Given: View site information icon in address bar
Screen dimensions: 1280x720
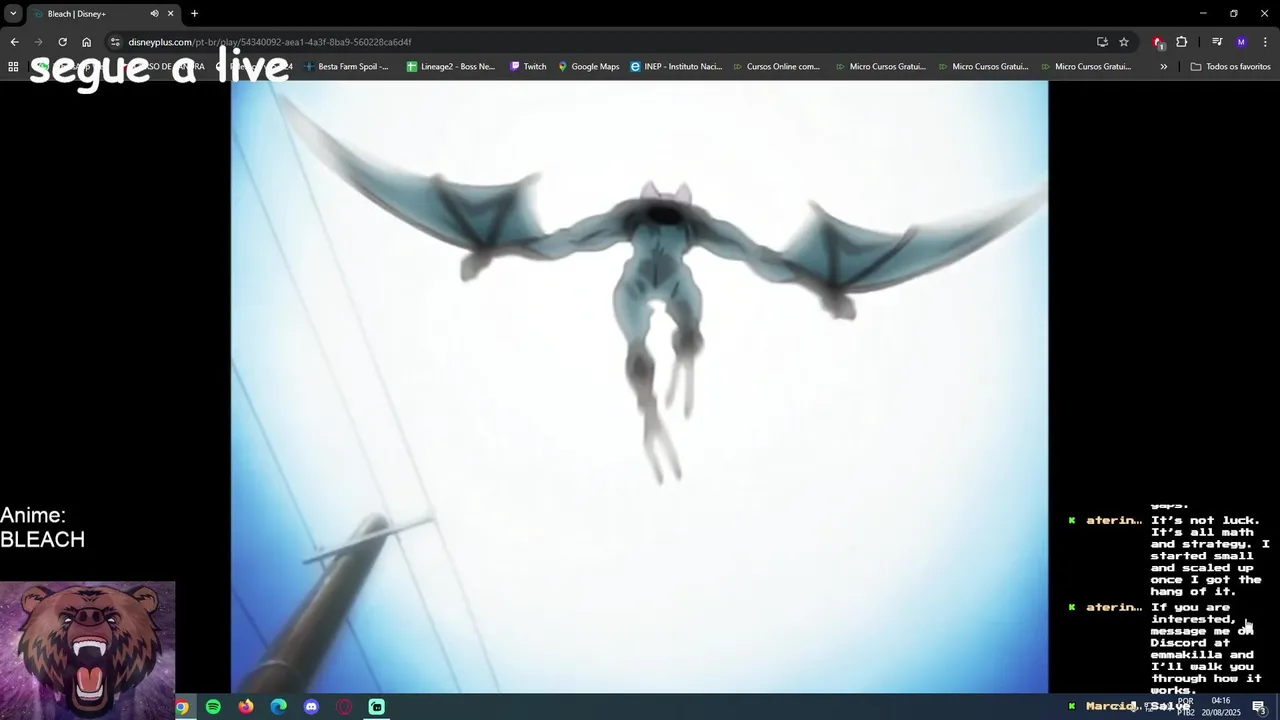Looking at the screenshot, I should pos(115,42).
